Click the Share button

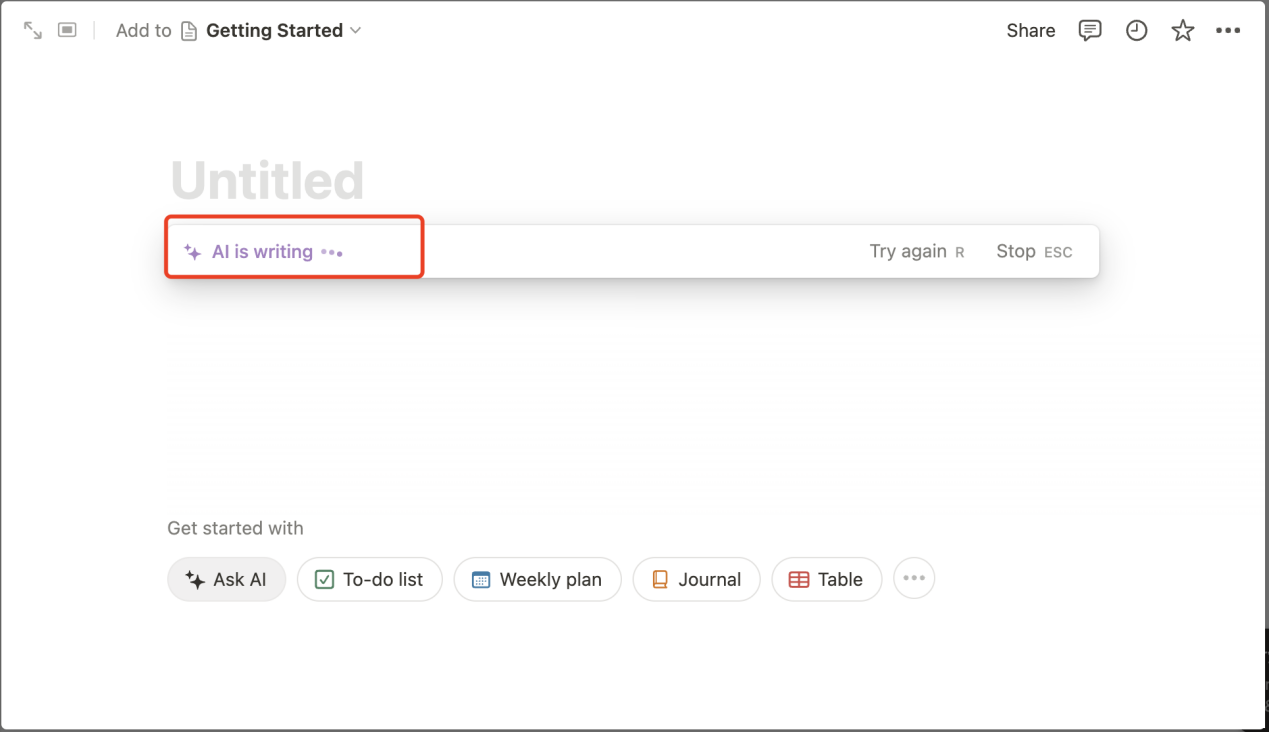[x=1031, y=31]
